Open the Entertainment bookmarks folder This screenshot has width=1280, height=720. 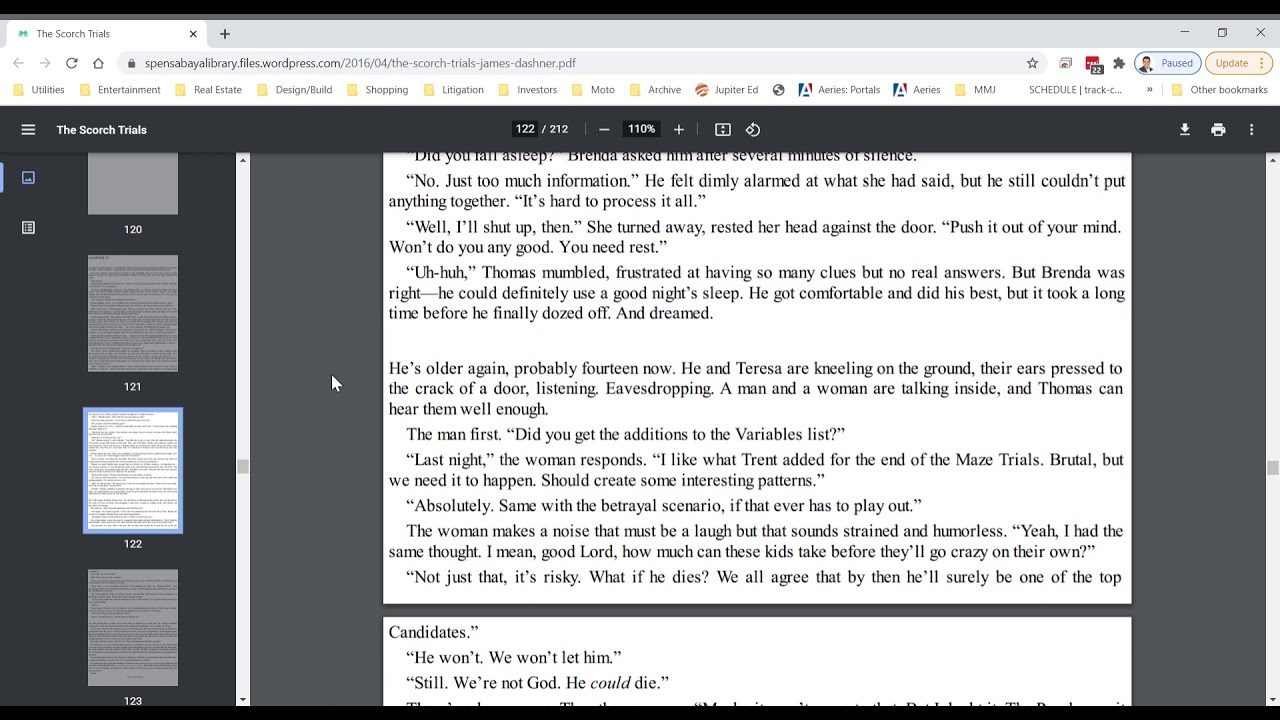(120, 90)
